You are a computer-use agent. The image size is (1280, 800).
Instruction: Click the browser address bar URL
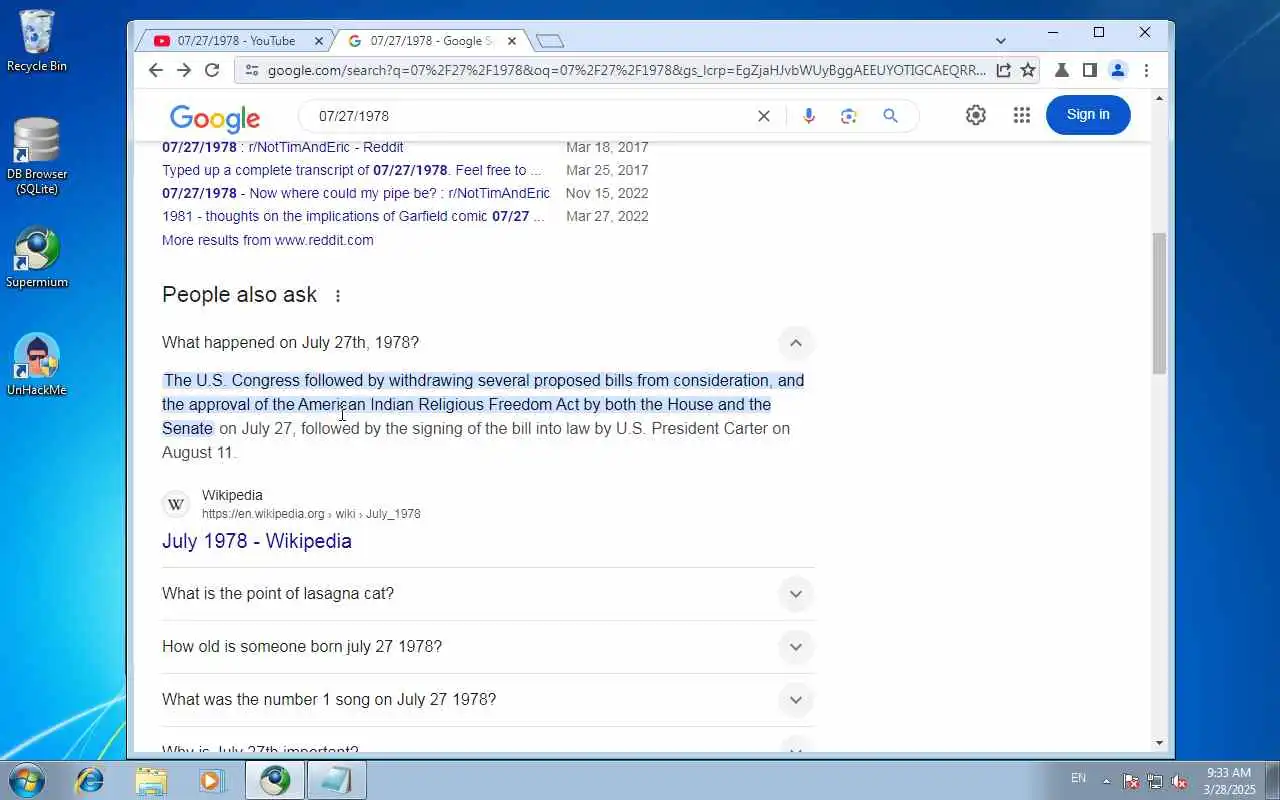[x=626, y=70]
